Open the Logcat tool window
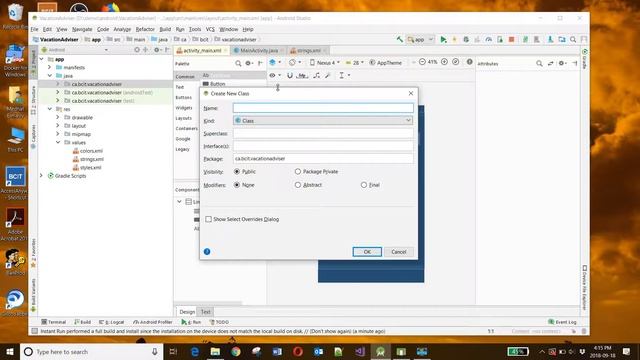Viewport: 640px width, 360px height. click(x=112, y=322)
